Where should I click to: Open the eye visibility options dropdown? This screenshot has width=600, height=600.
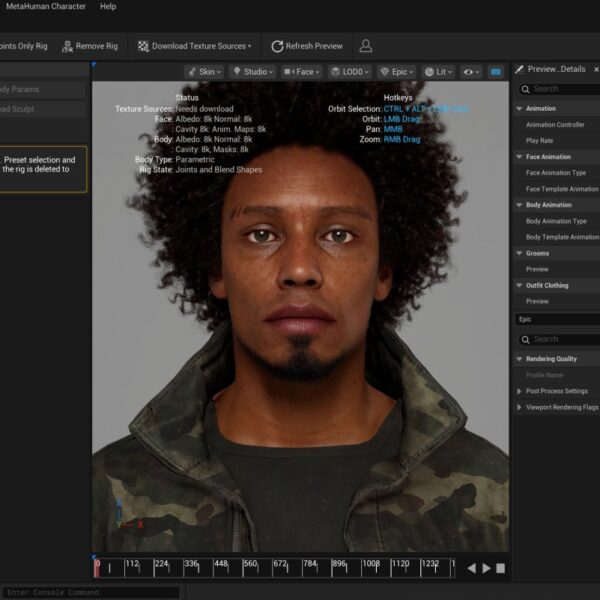pos(471,72)
